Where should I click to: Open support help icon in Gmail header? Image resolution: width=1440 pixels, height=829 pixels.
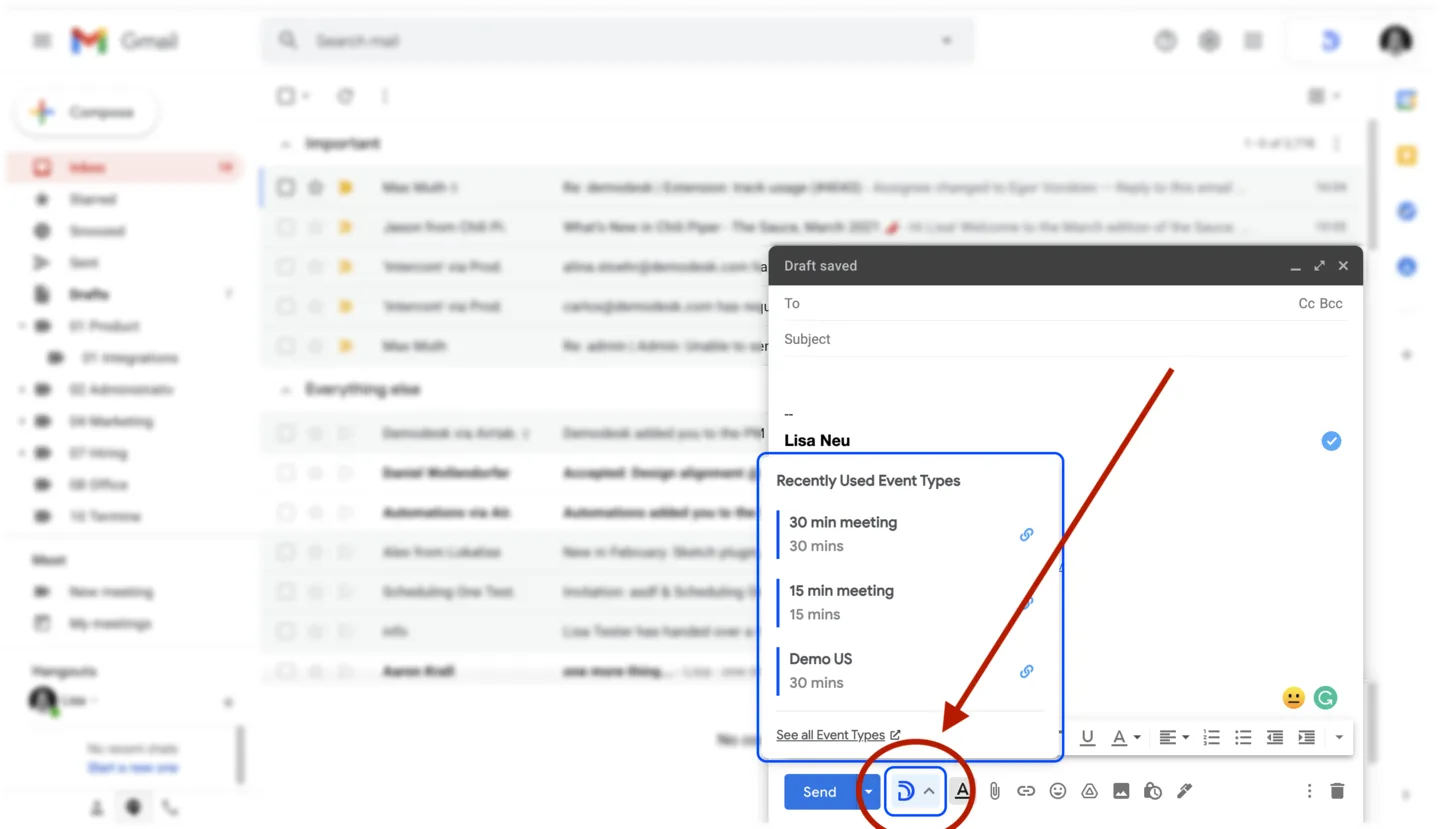[x=1165, y=41]
